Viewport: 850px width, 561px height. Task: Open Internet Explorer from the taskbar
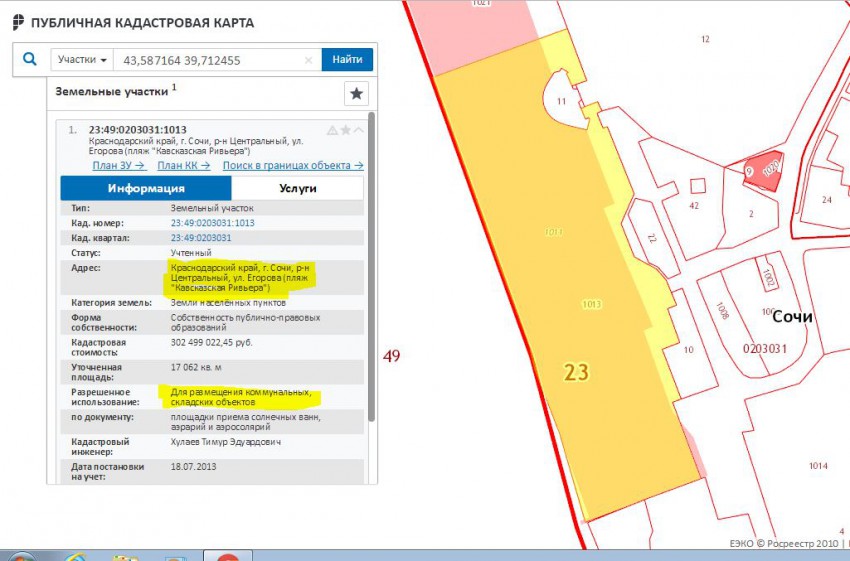coord(73,556)
